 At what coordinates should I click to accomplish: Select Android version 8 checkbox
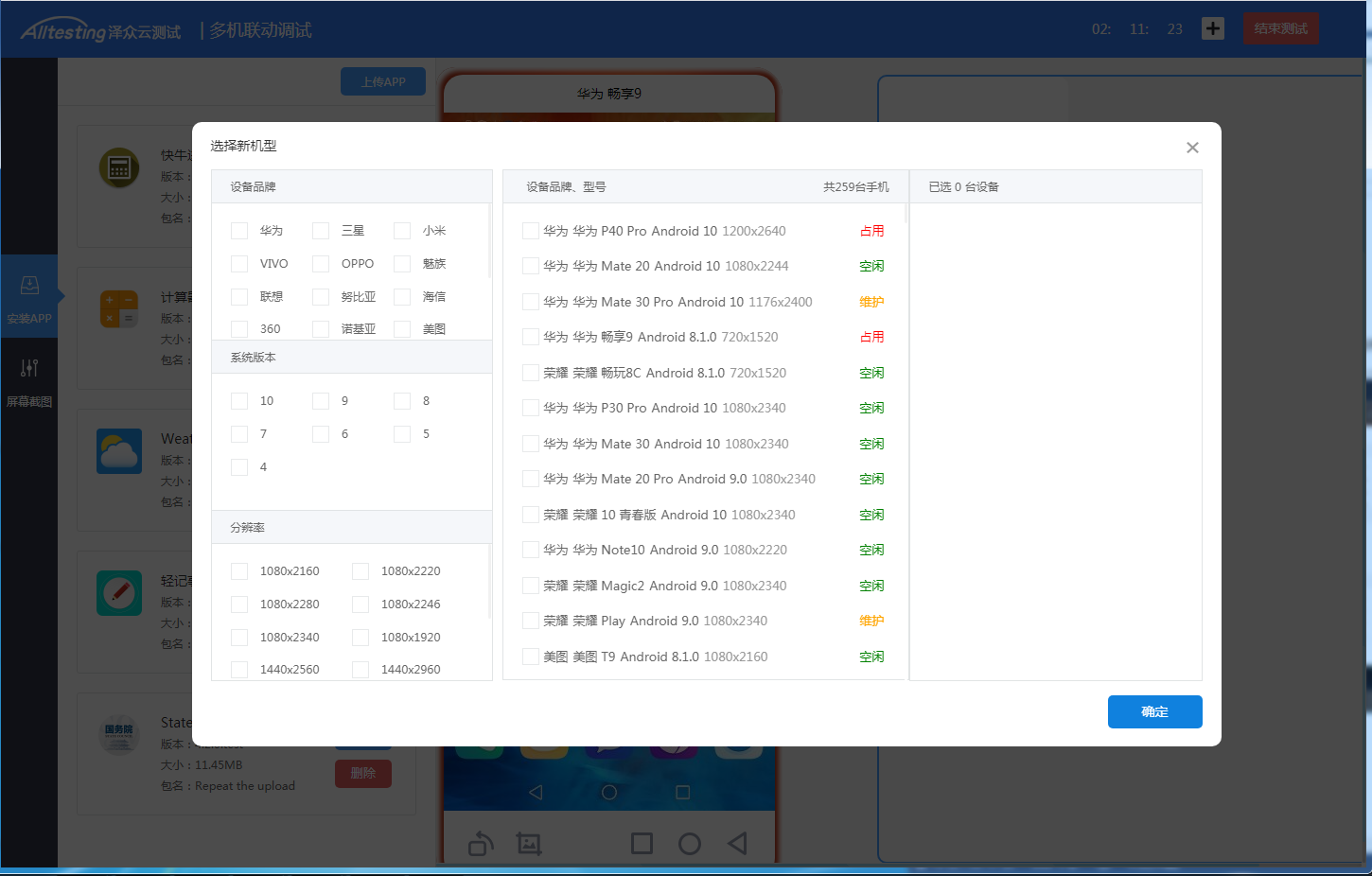(x=402, y=401)
